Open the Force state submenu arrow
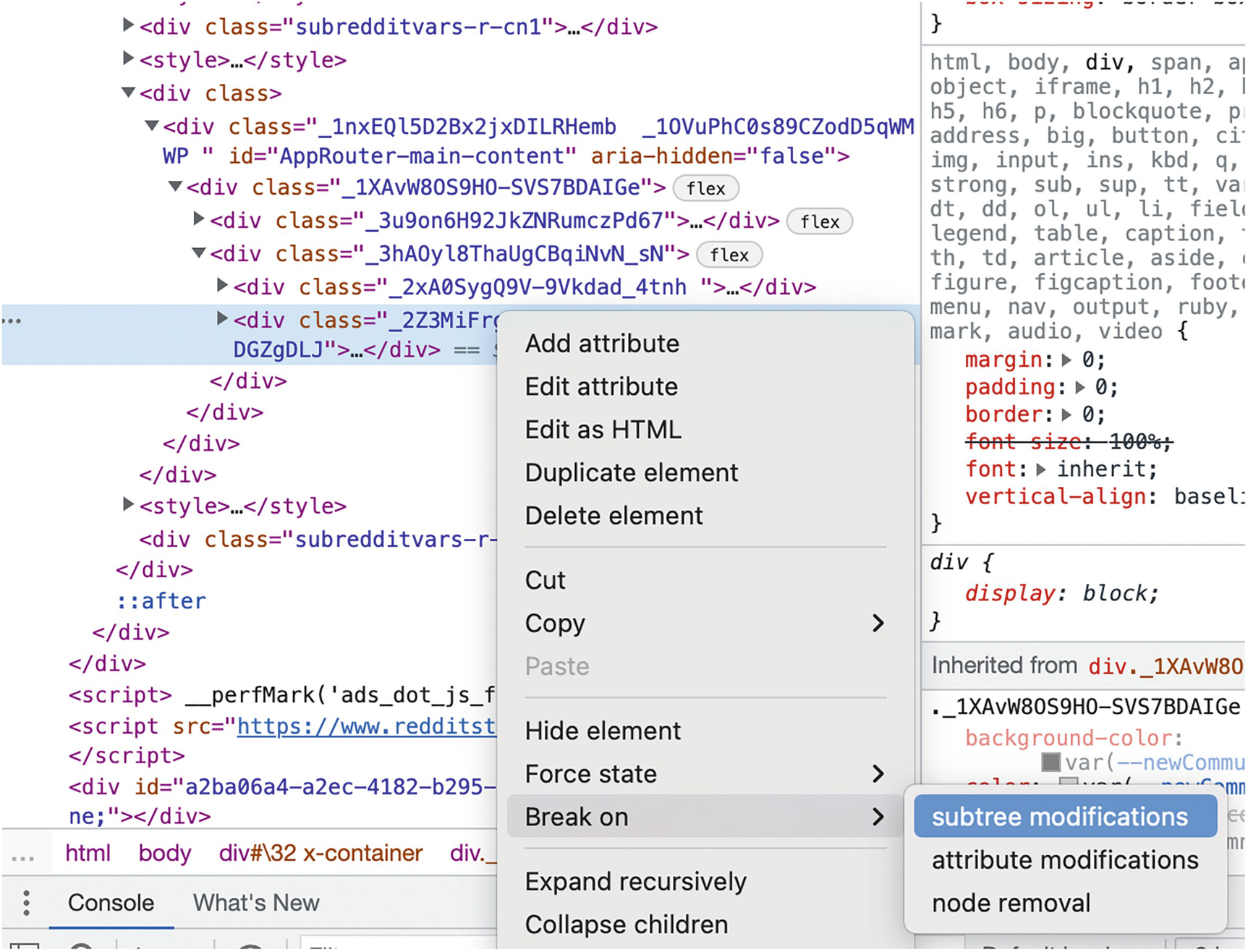The height and width of the screenshot is (952, 1248). [x=878, y=774]
